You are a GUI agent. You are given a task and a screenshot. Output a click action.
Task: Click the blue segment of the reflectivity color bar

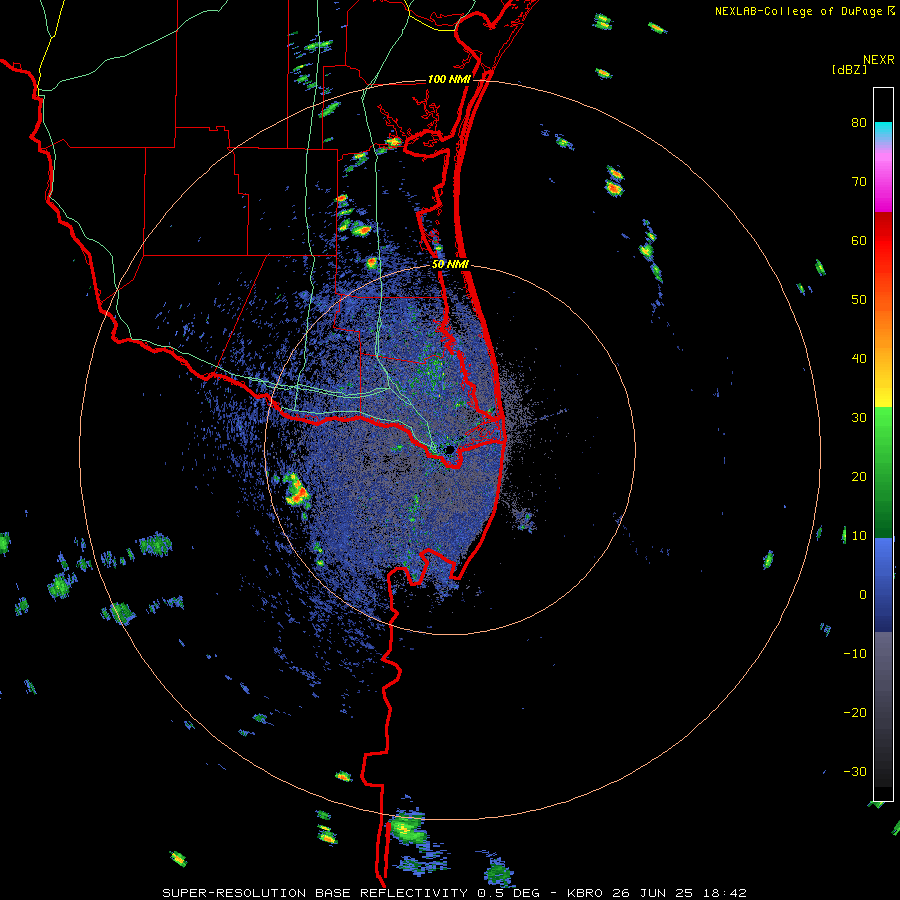[883, 585]
